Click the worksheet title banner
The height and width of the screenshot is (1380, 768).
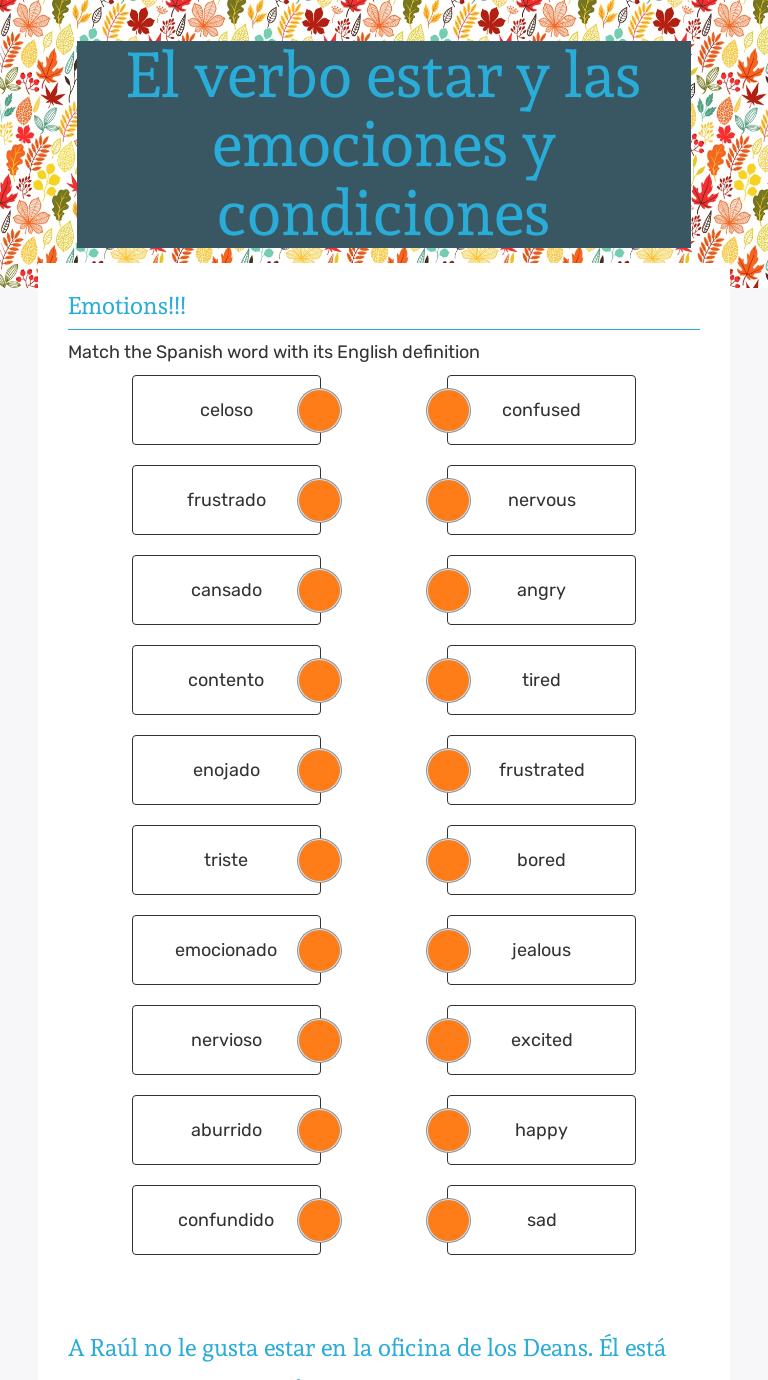tap(384, 144)
